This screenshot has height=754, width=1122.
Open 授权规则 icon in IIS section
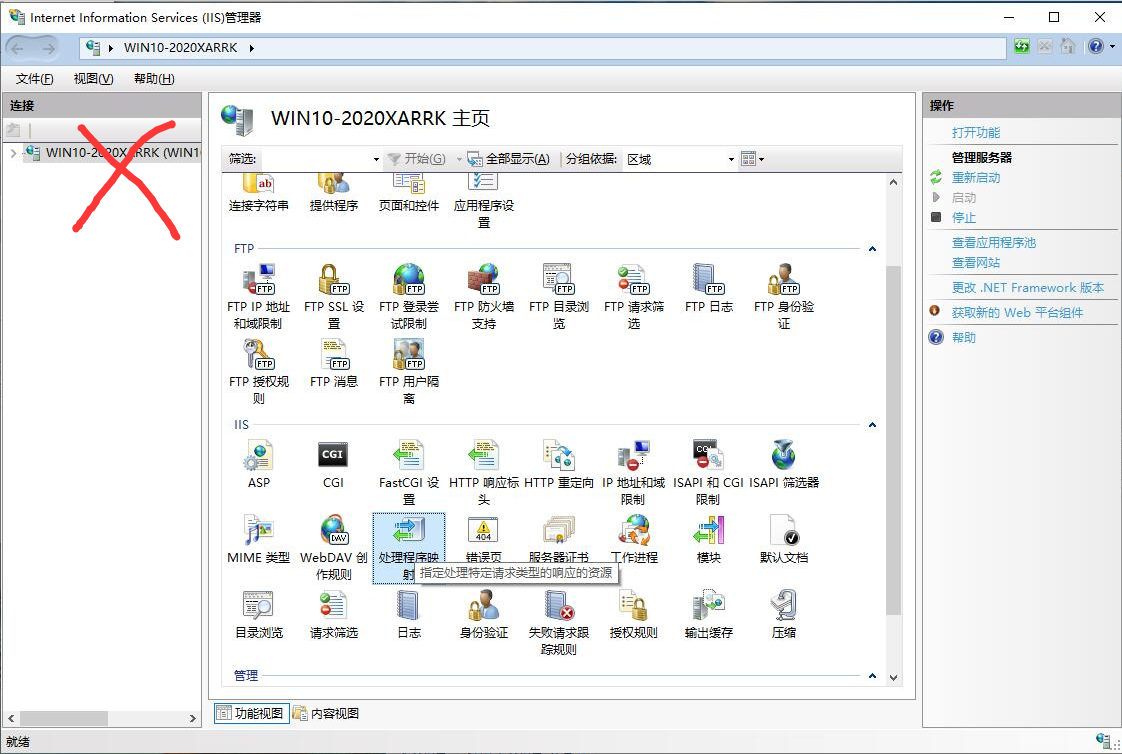tap(634, 615)
